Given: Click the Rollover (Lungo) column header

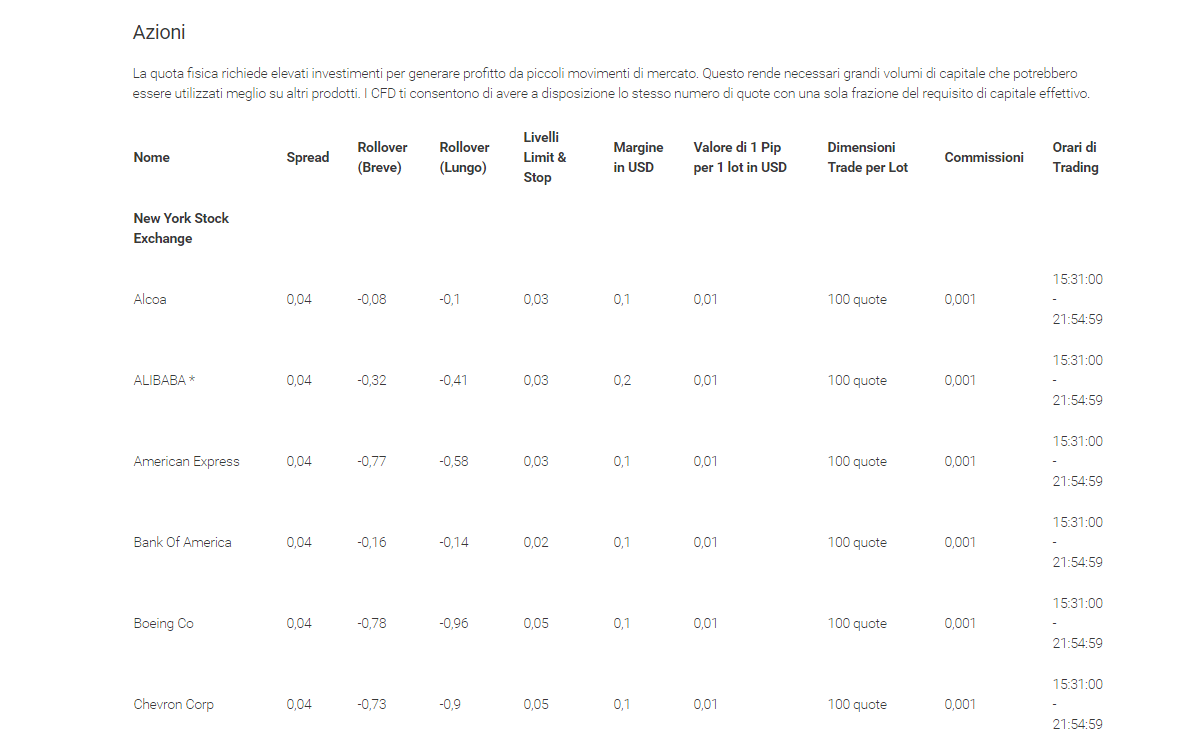Looking at the screenshot, I should [x=464, y=157].
